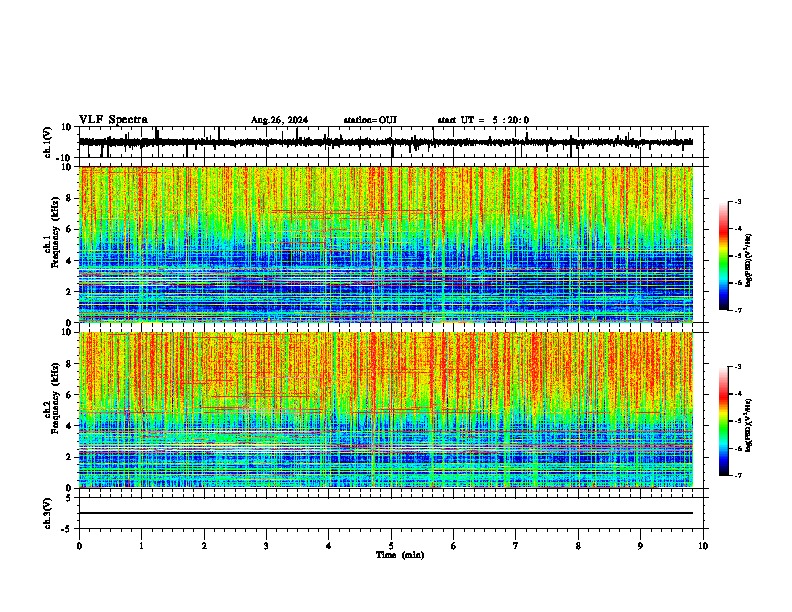Click the time axis tick label "5"
The height and width of the screenshot is (612, 792).
pos(391,546)
